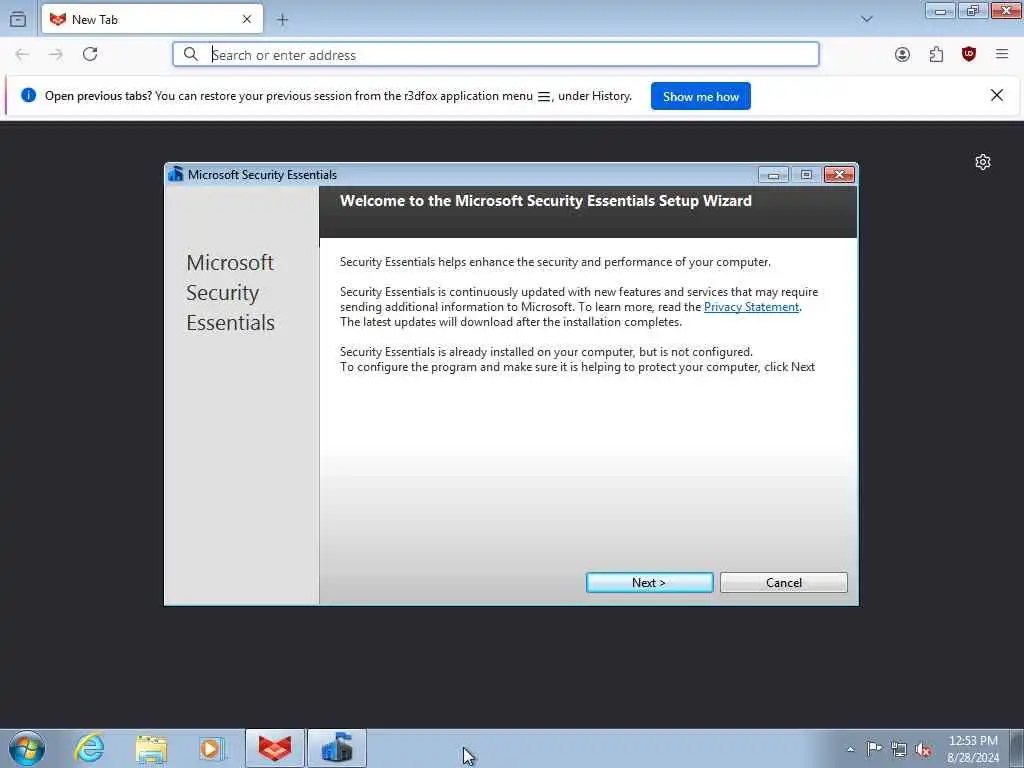Reload the current page

90,54
